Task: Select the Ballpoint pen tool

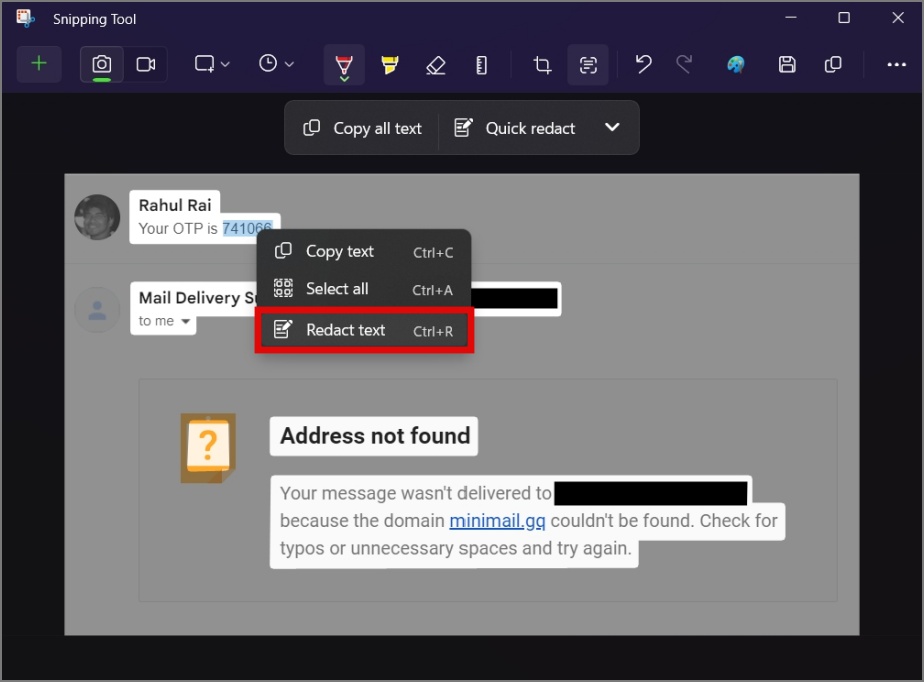Action: click(344, 64)
